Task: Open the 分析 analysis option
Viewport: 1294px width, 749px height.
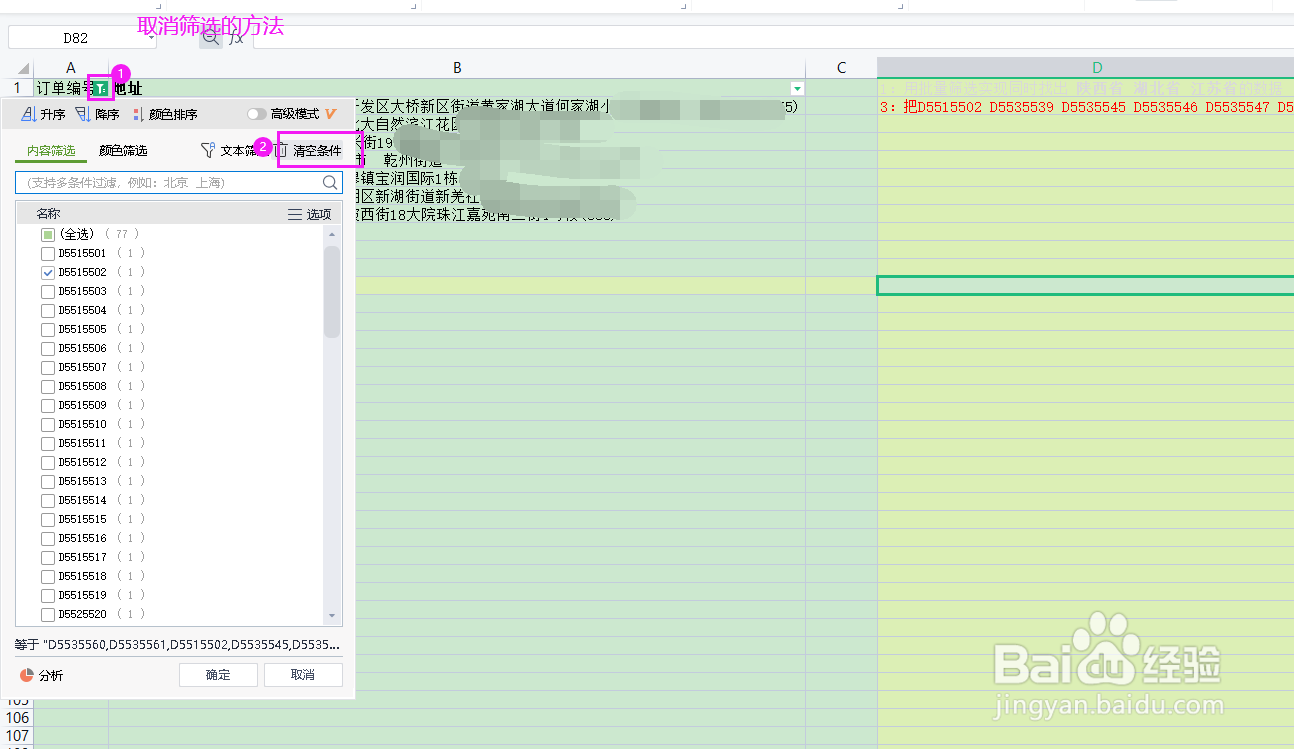Action: coord(42,675)
